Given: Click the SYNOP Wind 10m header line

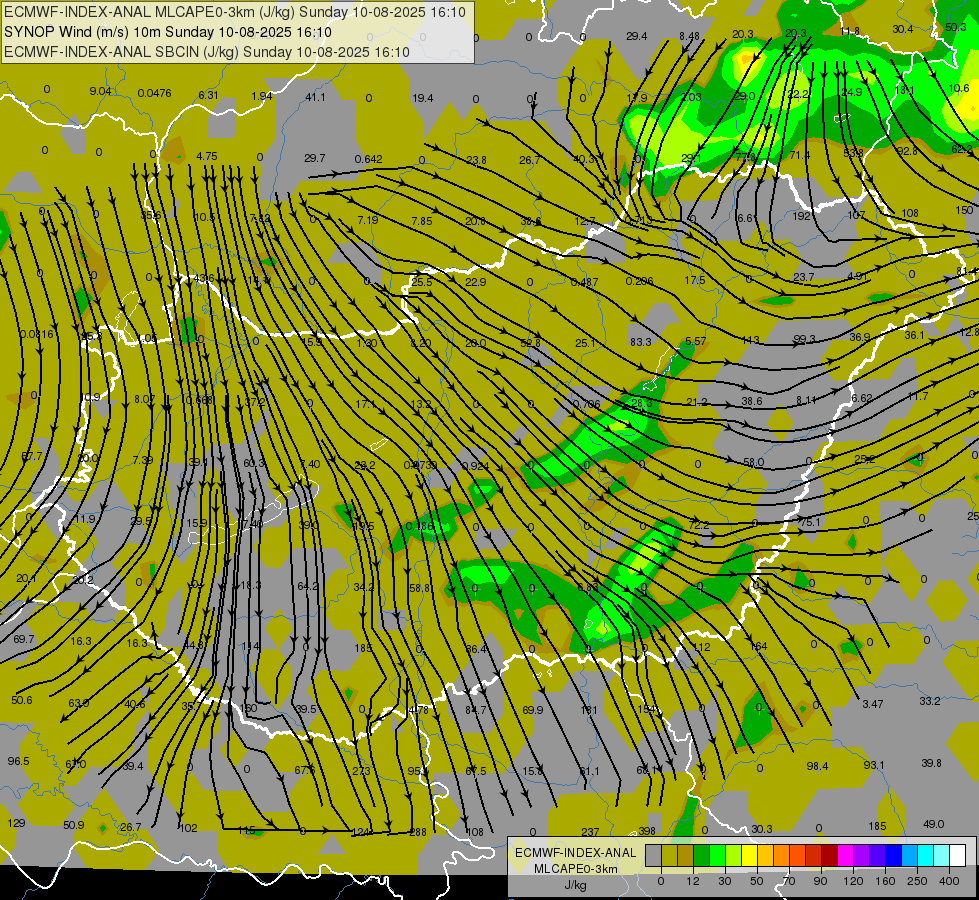Looking at the screenshot, I should tap(167, 32).
